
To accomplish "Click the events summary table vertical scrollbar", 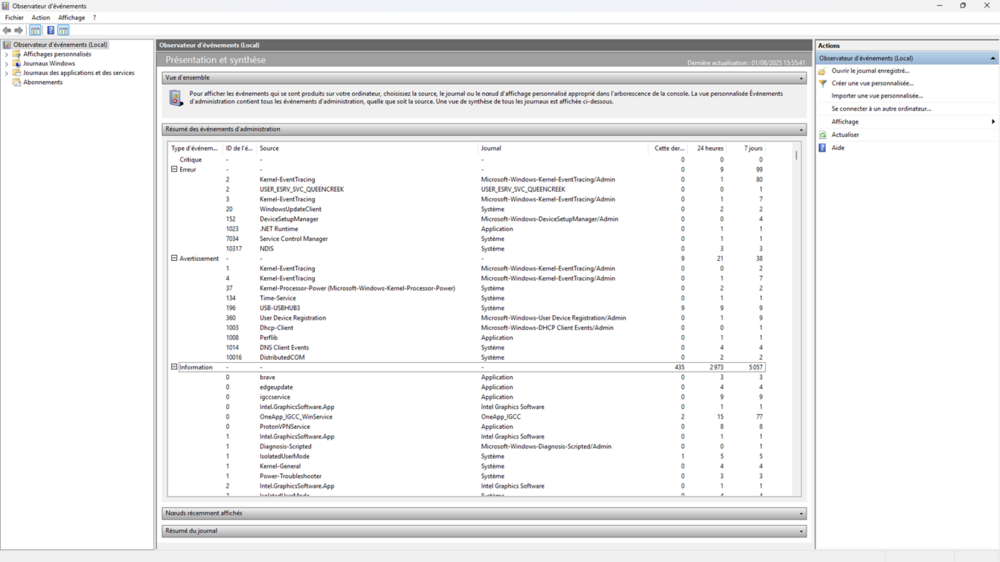I will click(x=797, y=300).
